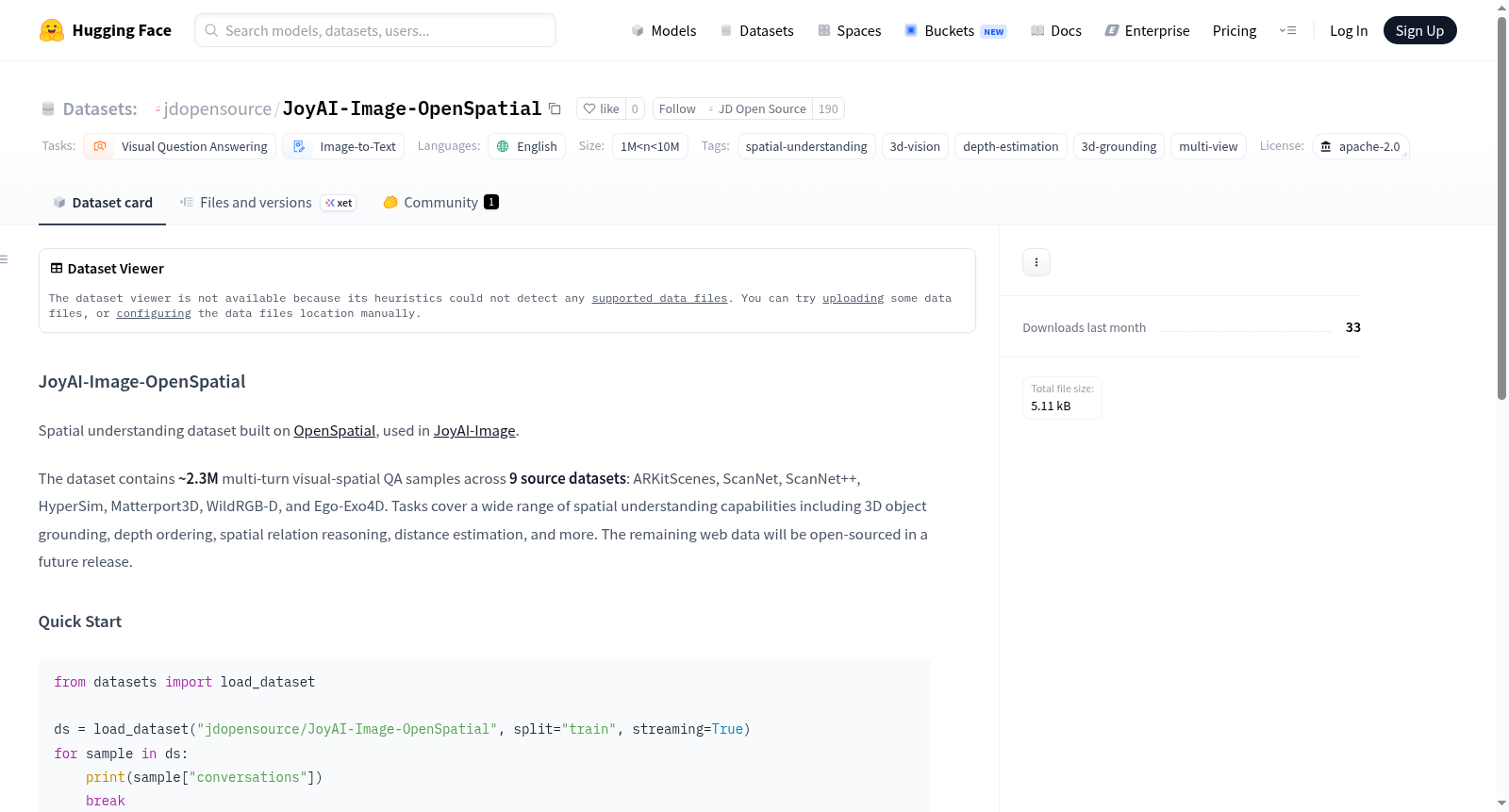View the like count of 0
The image size is (1509, 812).
pyautogui.click(x=635, y=108)
